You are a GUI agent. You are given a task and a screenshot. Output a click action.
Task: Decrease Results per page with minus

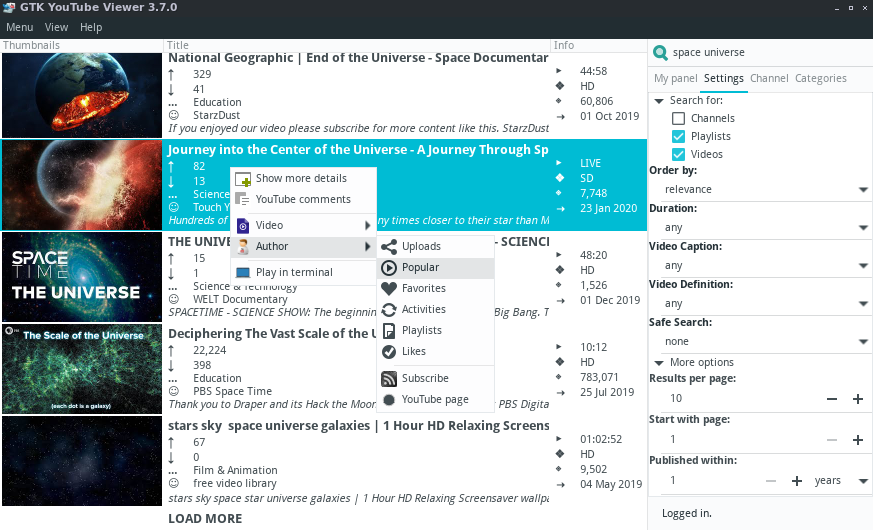coord(832,399)
